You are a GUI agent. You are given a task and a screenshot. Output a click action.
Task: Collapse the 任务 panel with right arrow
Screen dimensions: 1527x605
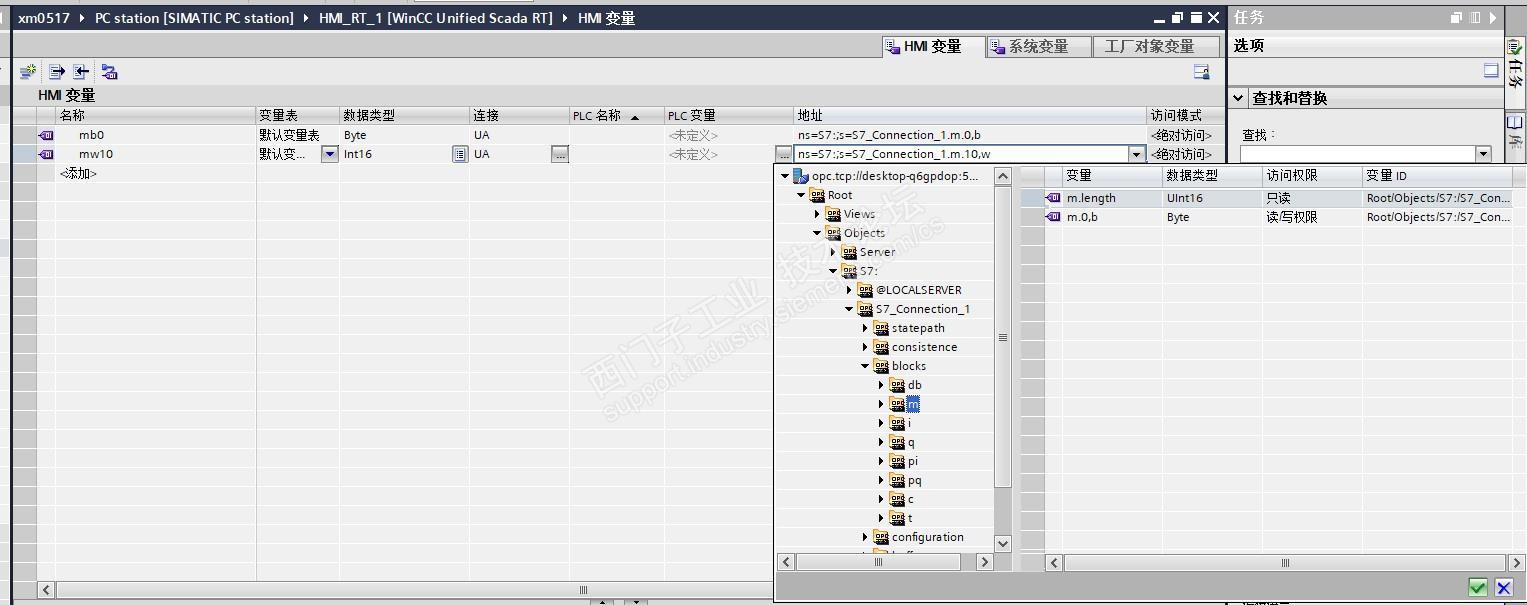coord(1491,18)
